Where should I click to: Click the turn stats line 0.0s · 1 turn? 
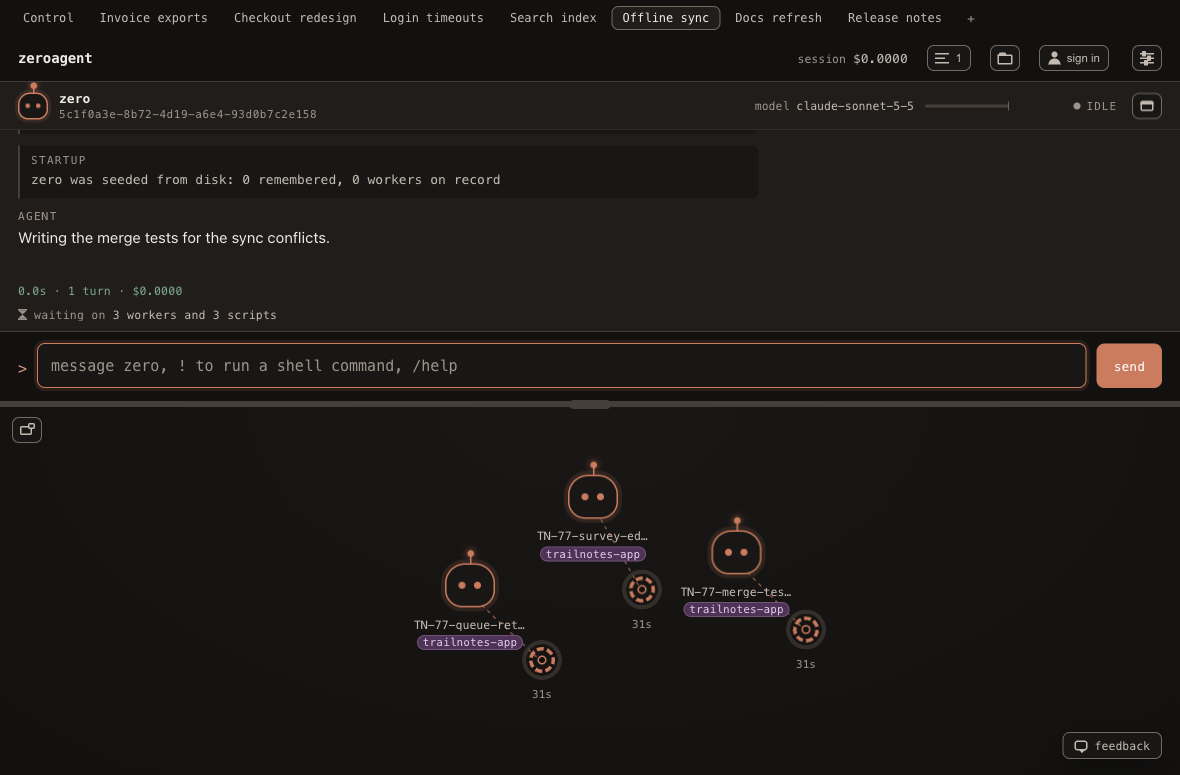(x=100, y=290)
